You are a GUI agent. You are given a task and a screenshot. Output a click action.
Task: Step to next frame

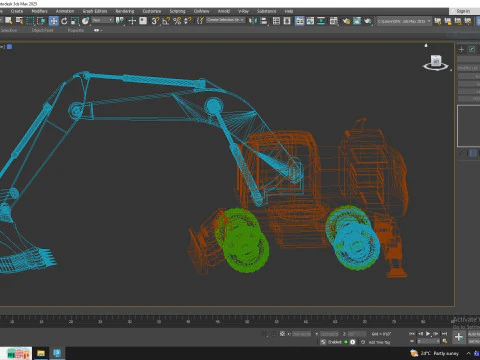pyautogui.click(x=436, y=333)
